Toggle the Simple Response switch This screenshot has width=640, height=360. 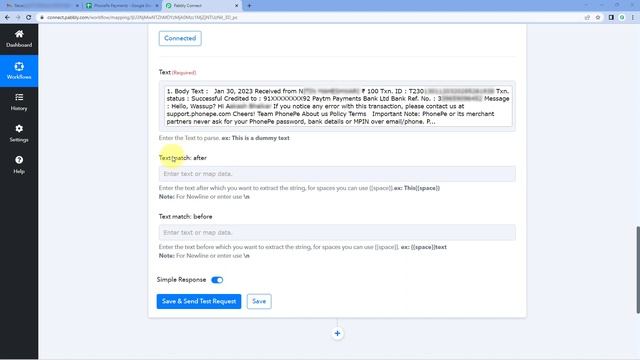217,280
